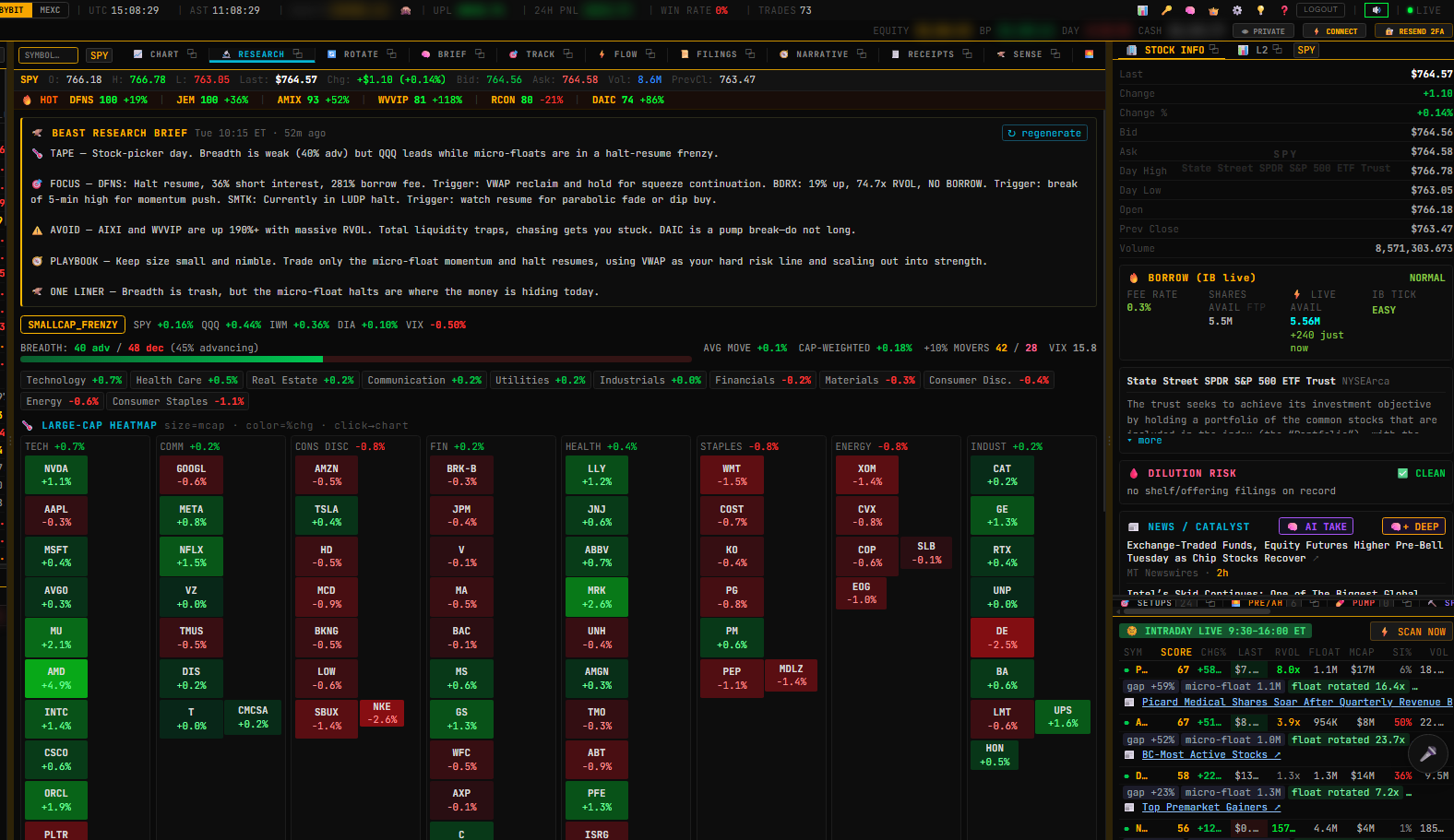This screenshot has height=840, width=1454.
Task: Click the LOGOUT button
Action: click(1320, 10)
